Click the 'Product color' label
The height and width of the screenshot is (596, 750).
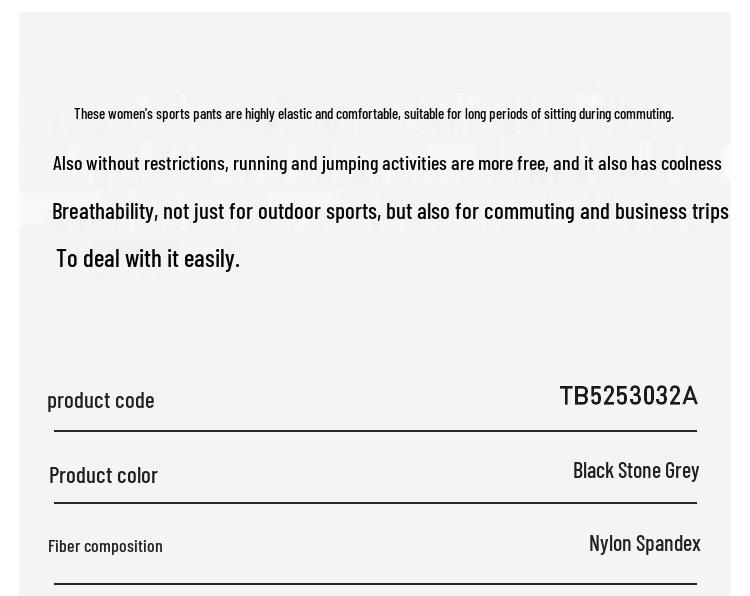tap(103, 475)
